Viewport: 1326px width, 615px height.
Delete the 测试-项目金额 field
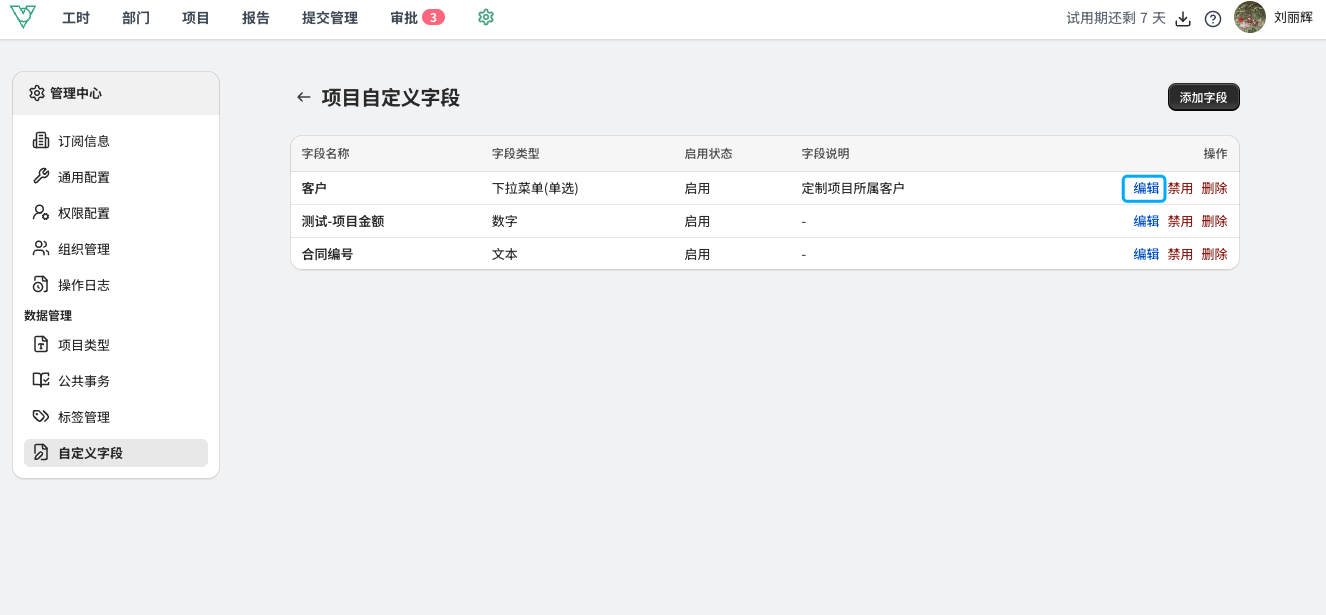pos(1214,221)
